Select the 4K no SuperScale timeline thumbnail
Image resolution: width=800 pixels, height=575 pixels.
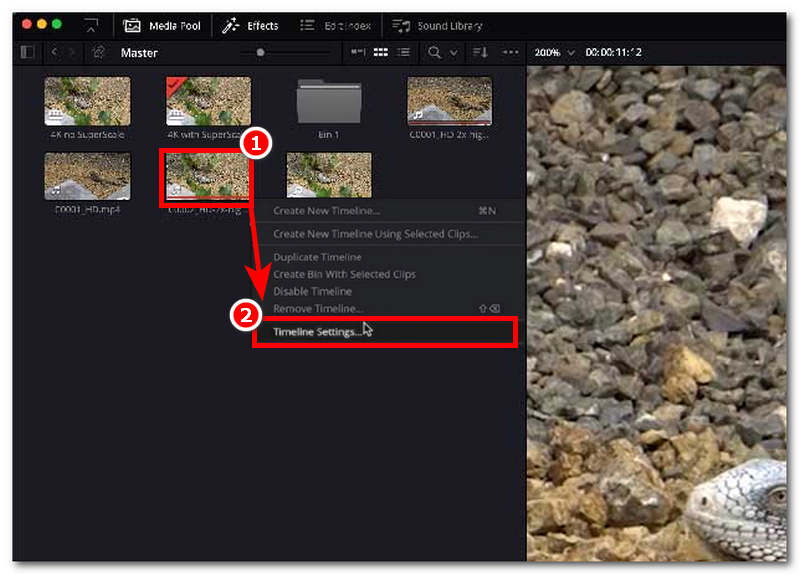tap(87, 101)
